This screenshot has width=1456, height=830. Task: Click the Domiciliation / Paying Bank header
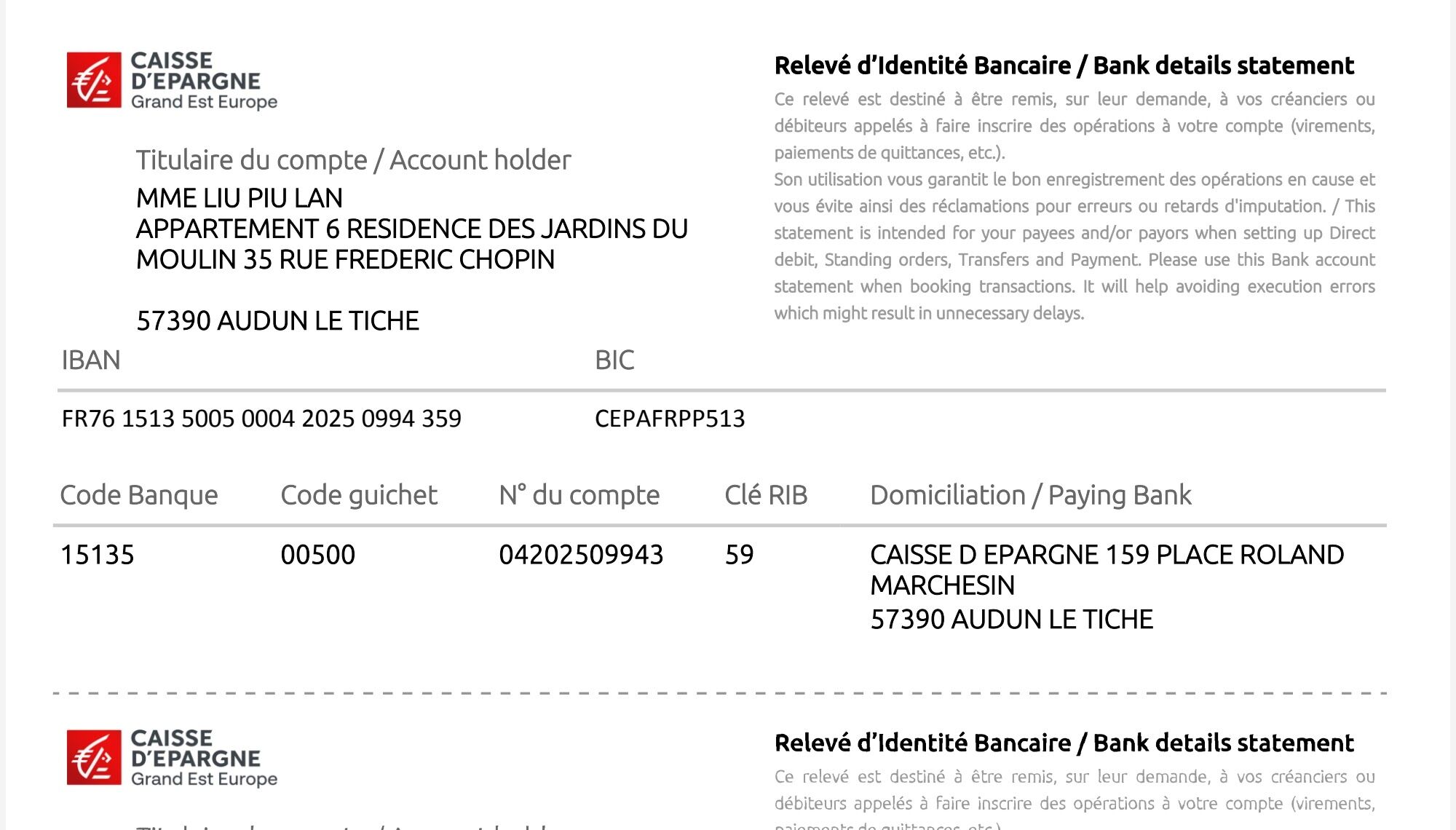[x=1030, y=495]
